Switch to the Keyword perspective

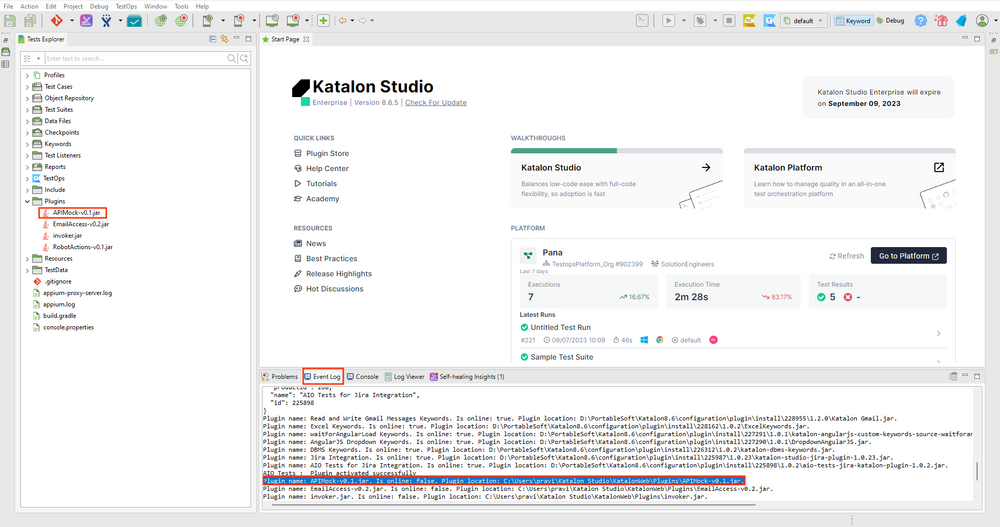tap(852, 20)
